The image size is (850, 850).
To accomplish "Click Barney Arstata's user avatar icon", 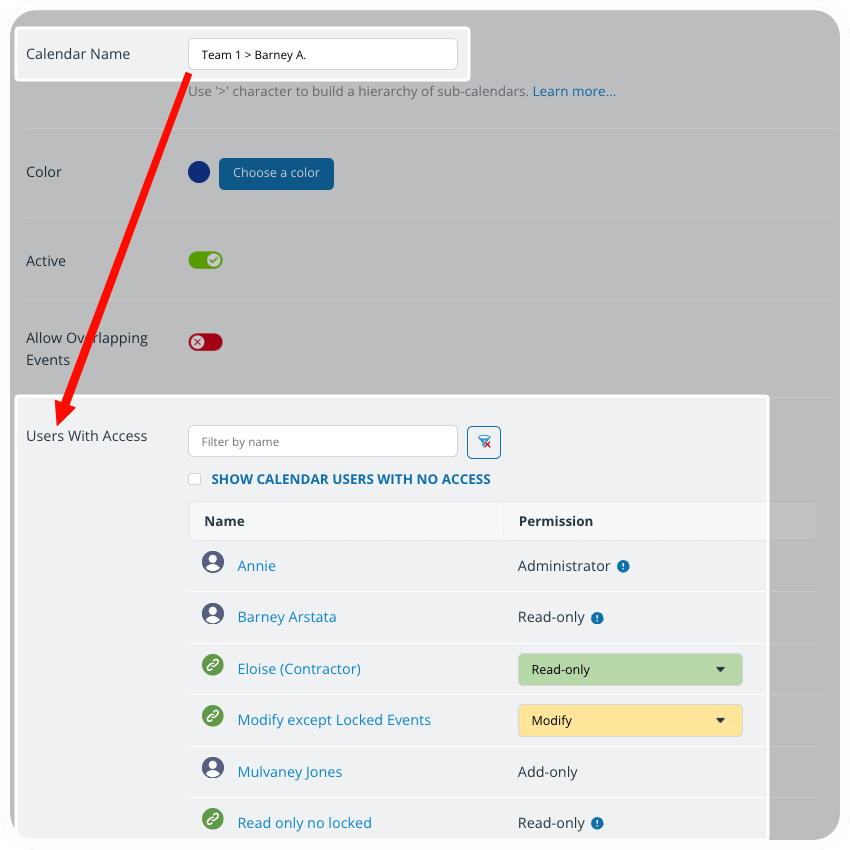I will point(213,614).
